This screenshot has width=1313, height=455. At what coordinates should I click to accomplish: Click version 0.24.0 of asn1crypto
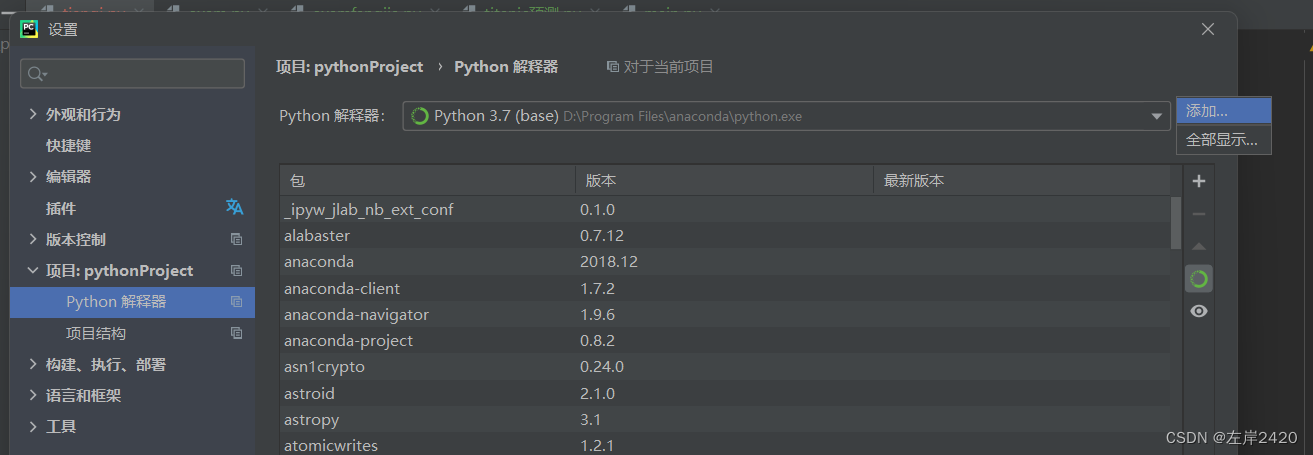click(602, 367)
